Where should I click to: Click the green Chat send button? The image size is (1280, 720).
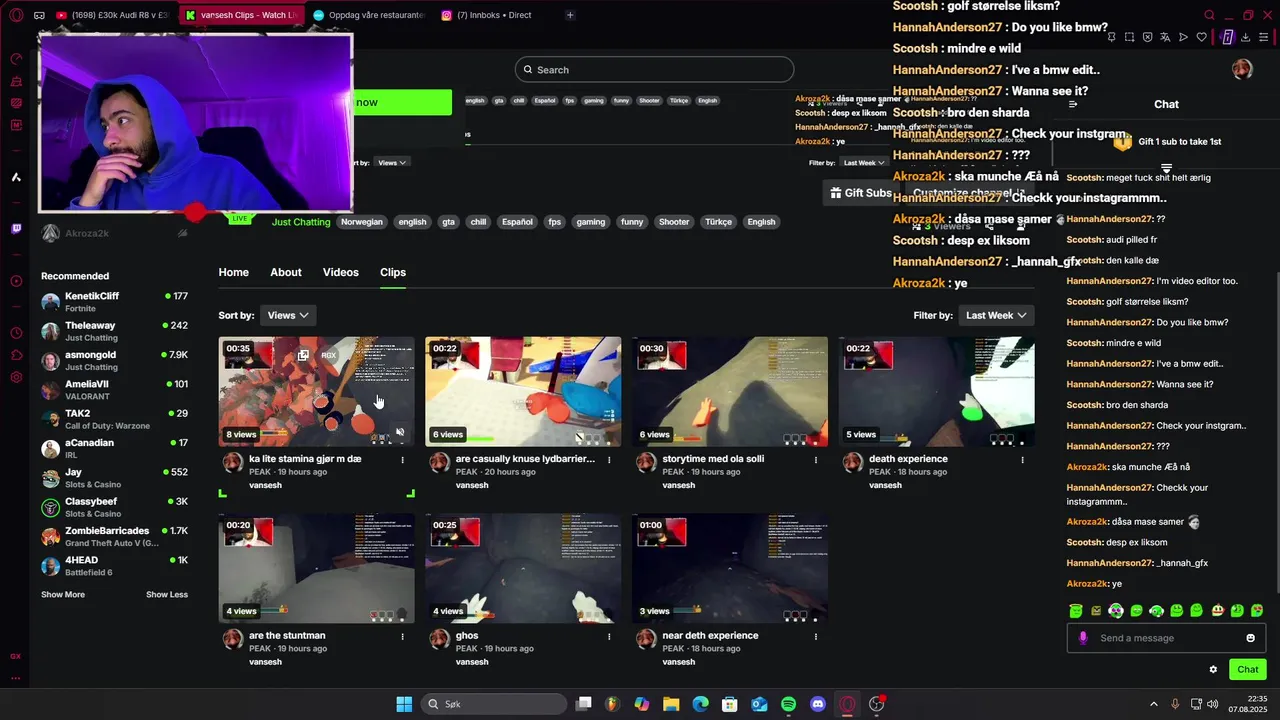[x=1248, y=670]
